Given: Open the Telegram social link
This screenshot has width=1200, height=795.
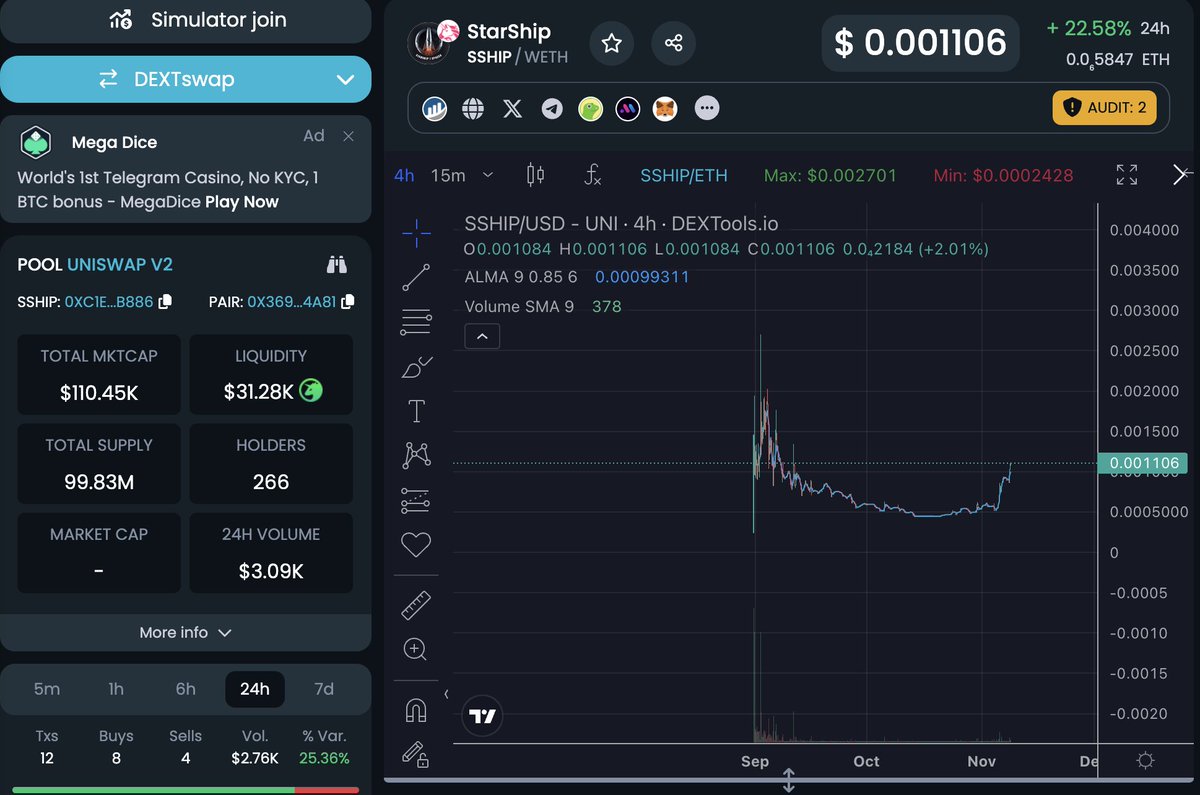Looking at the screenshot, I should pyautogui.click(x=552, y=108).
